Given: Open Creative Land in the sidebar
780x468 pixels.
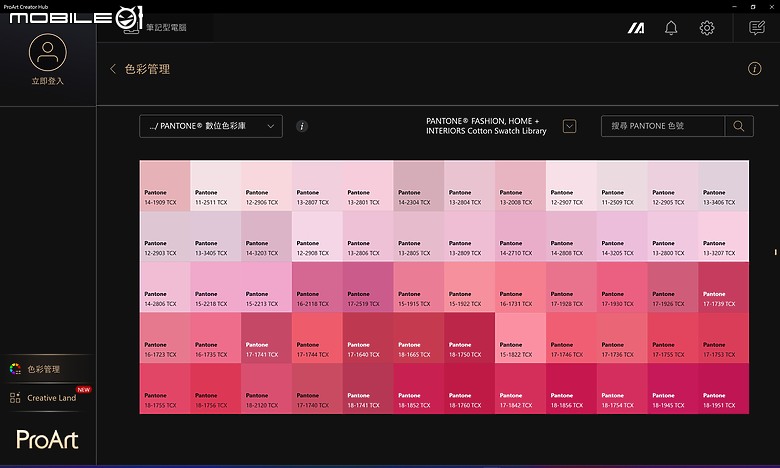Looking at the screenshot, I should pyautogui.click(x=47, y=398).
